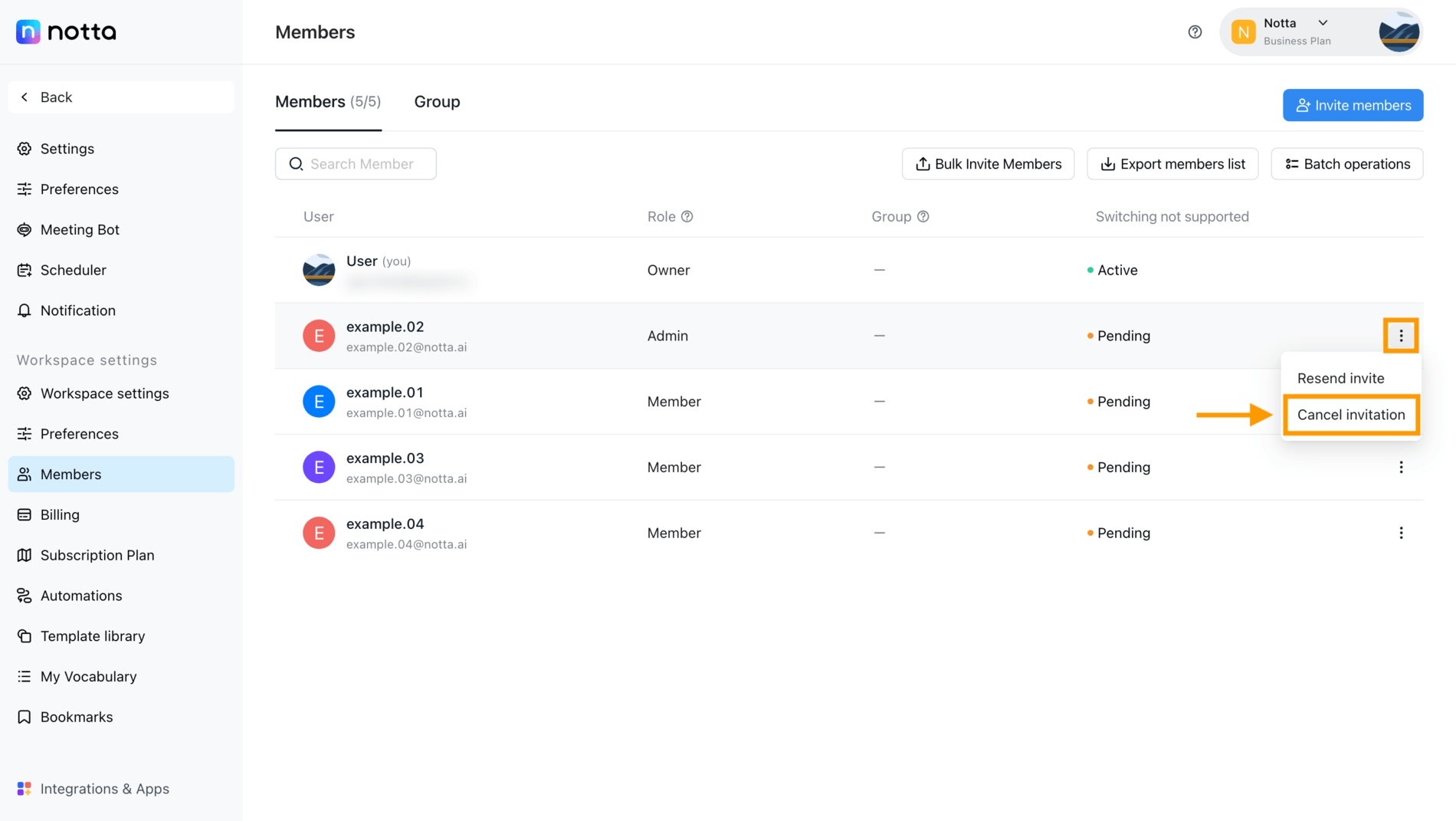Open Automations in the sidebar
The width and height of the screenshot is (1456, 821).
pyautogui.click(x=121, y=596)
